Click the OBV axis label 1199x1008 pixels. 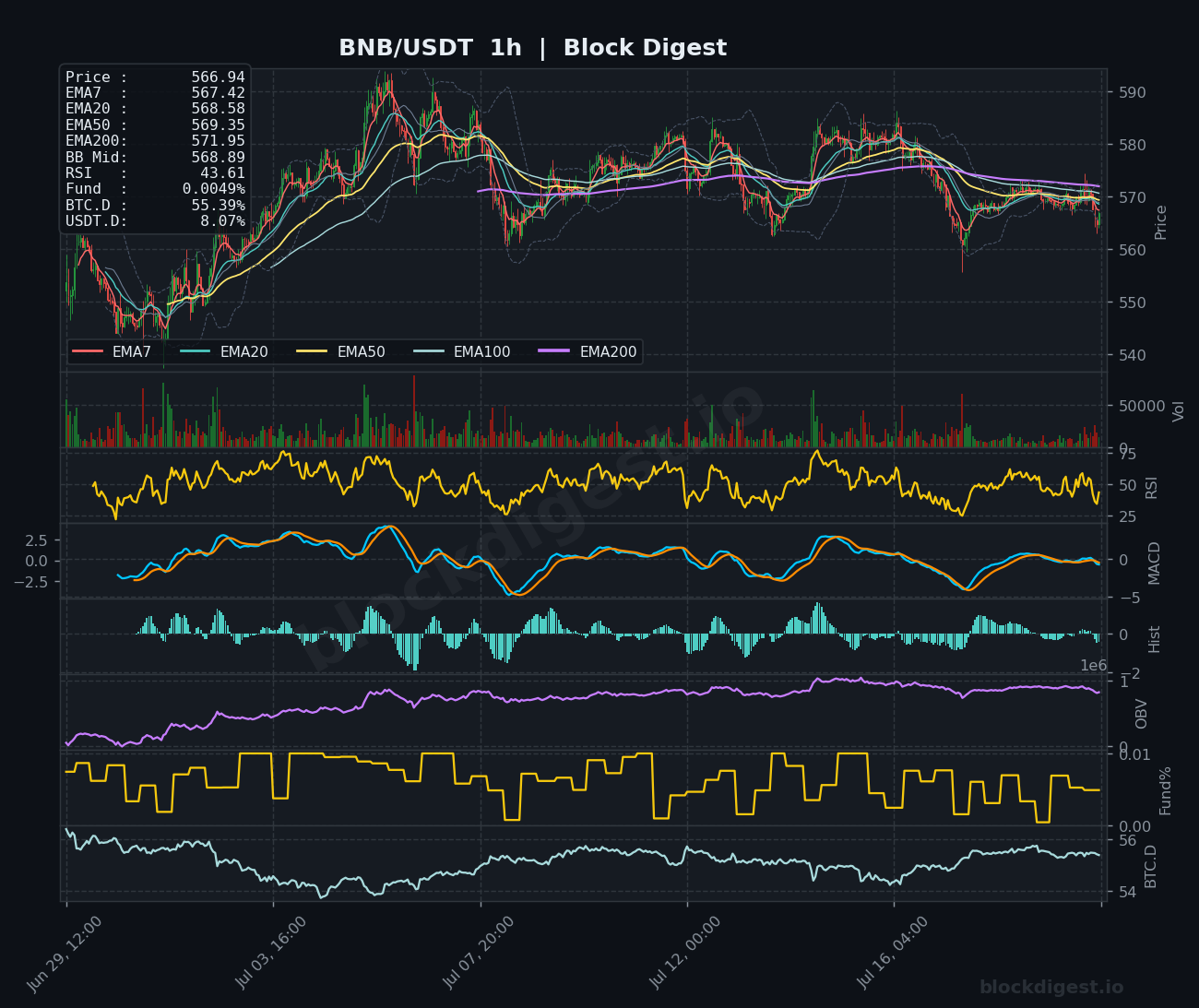click(1142, 714)
